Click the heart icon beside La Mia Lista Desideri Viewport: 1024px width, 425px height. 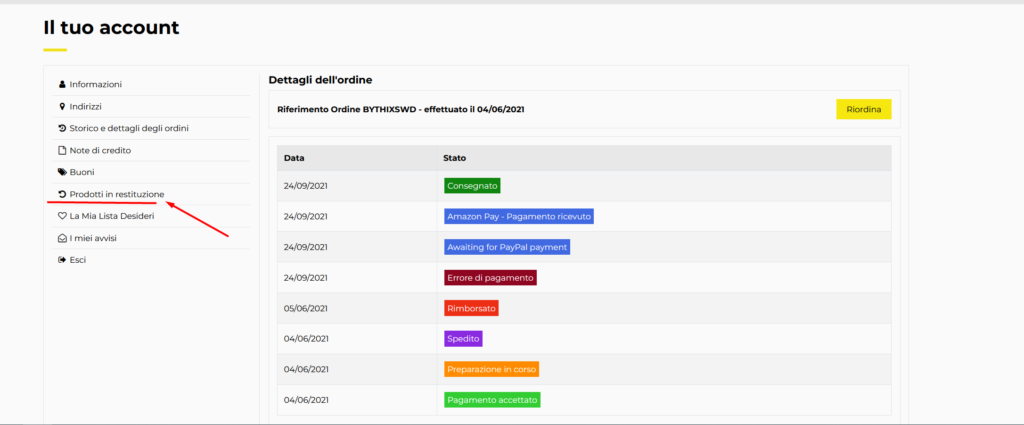pyautogui.click(x=62, y=216)
